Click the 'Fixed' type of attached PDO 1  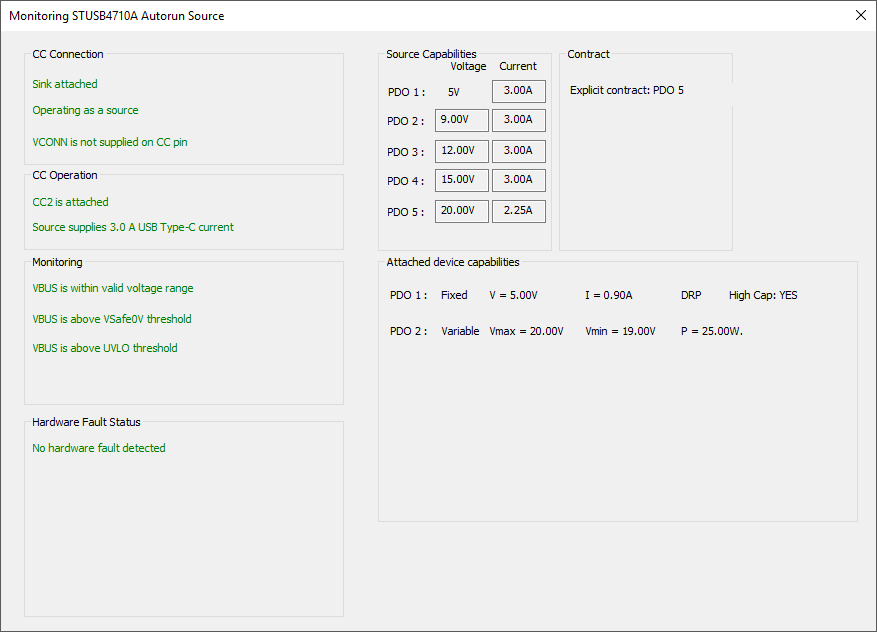tap(454, 295)
